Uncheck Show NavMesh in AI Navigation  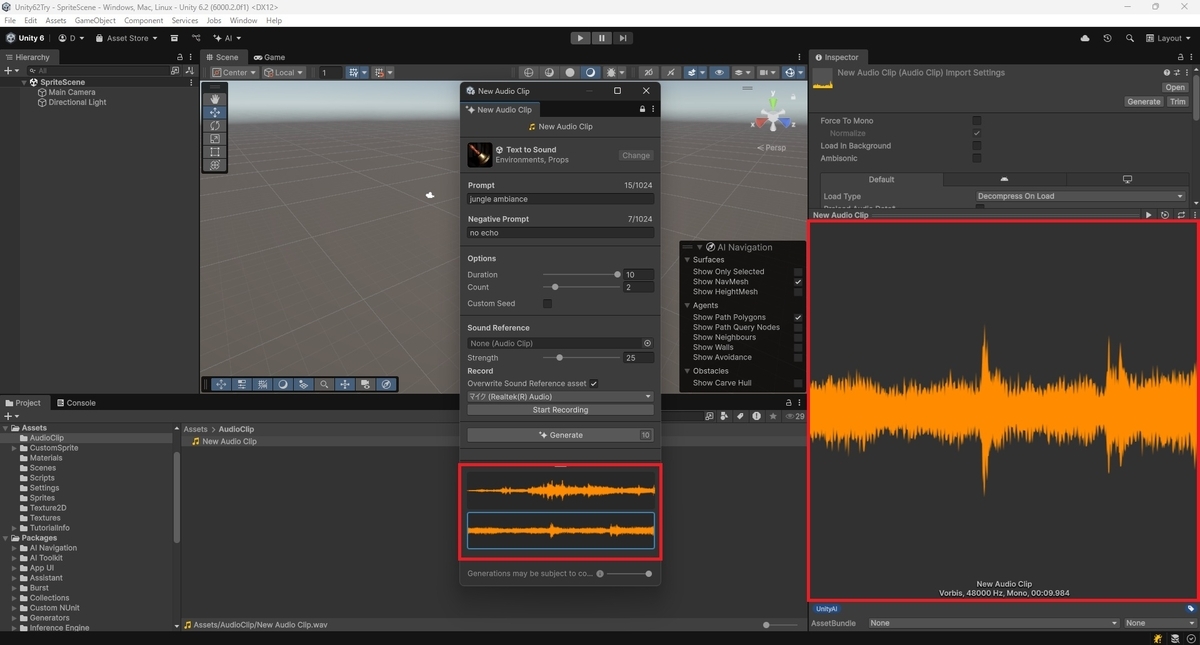pyautogui.click(x=798, y=282)
